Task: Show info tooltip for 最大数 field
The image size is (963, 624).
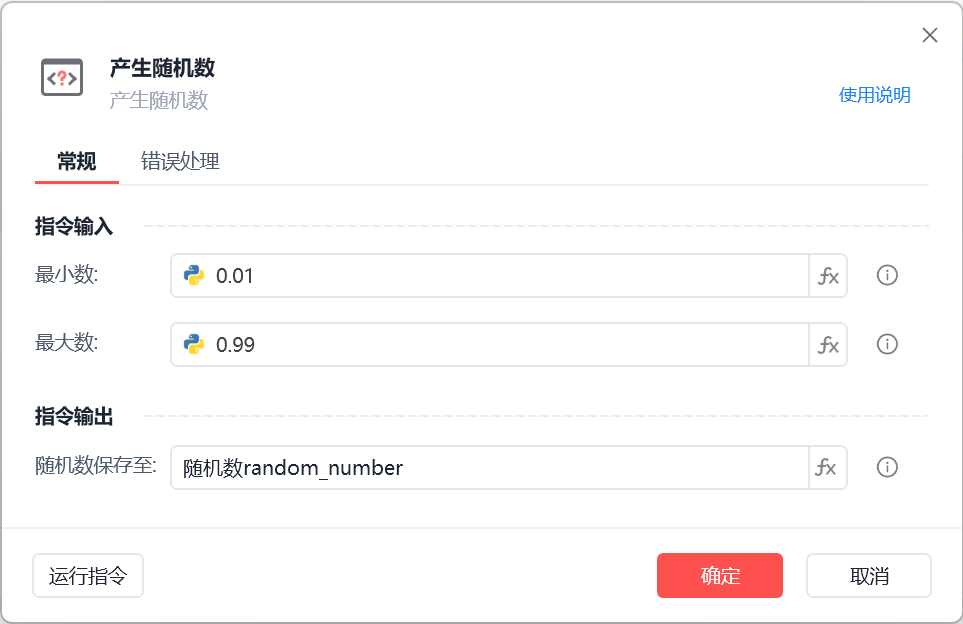Action: click(x=887, y=344)
